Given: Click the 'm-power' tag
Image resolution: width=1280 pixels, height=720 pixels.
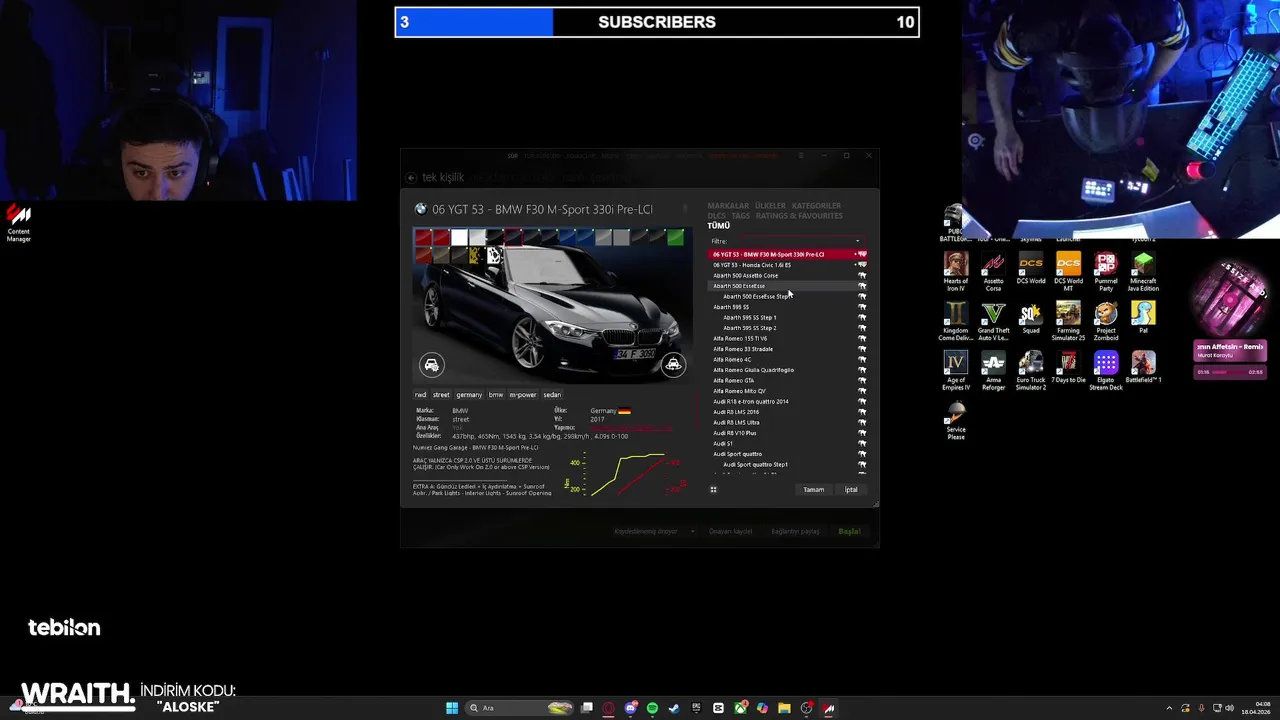Looking at the screenshot, I should coord(523,395).
